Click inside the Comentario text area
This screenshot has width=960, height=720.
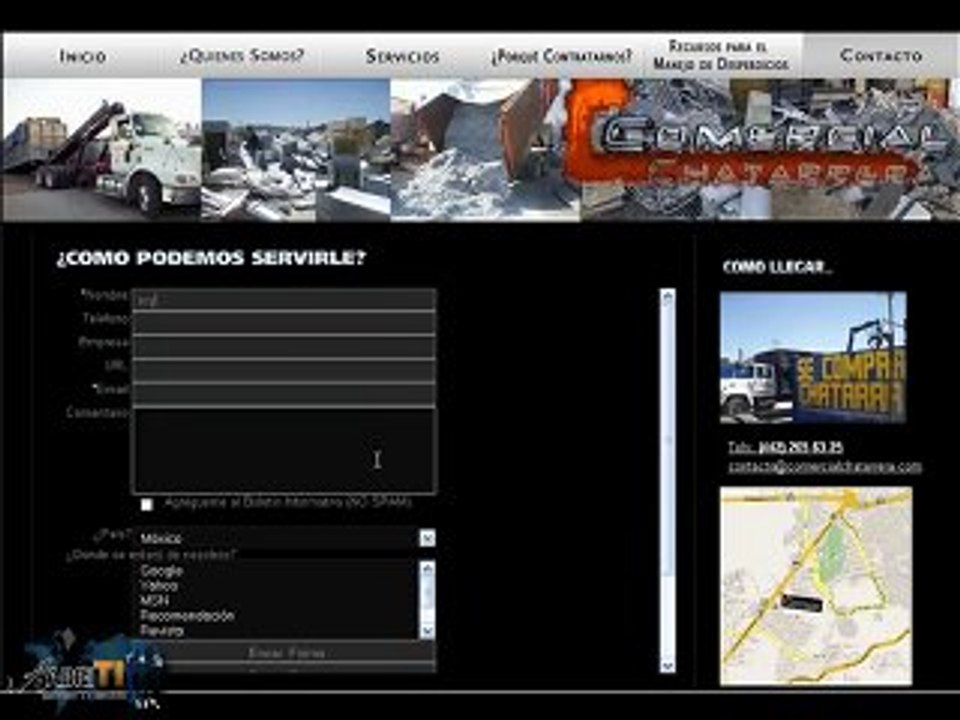tap(284, 451)
